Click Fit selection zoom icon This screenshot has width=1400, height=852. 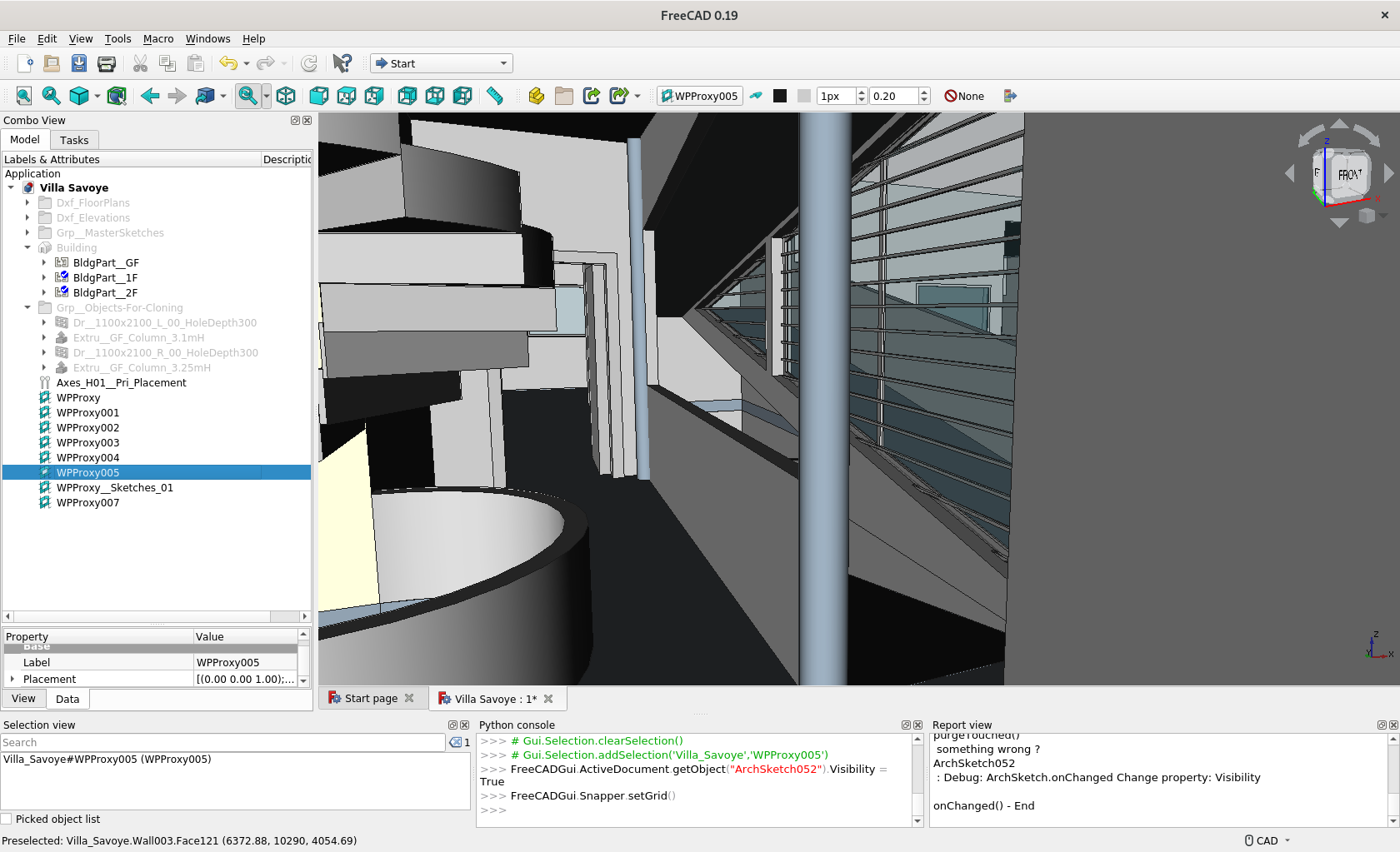click(x=51, y=96)
